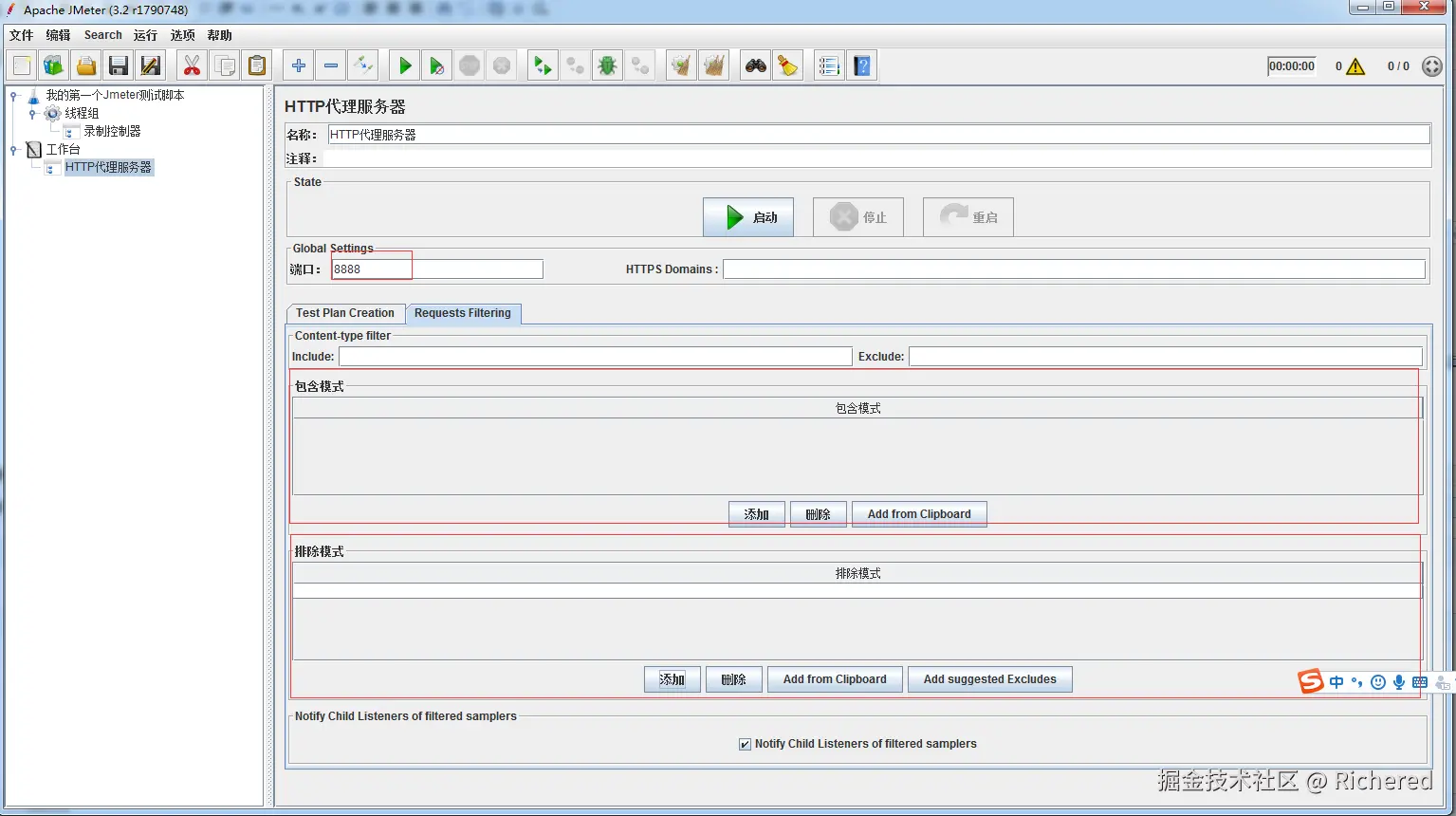
Task: Click the green bug toolbar icon
Action: (608, 65)
